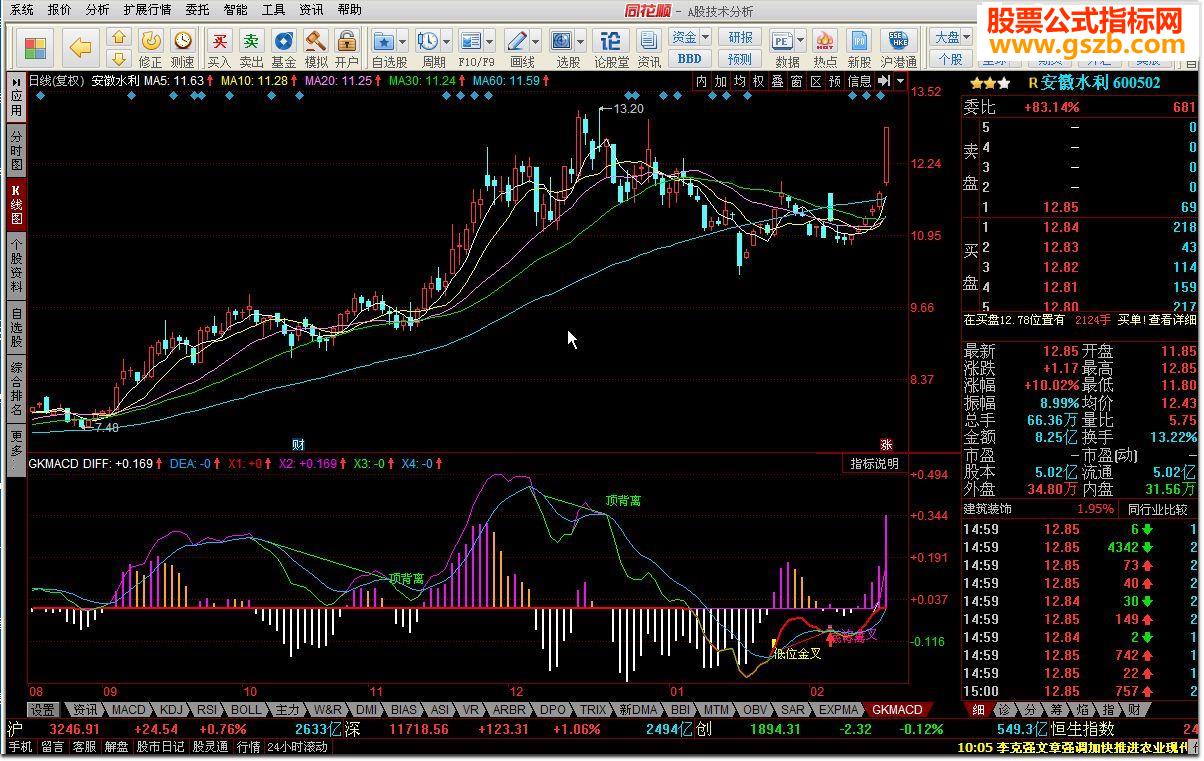1204x761 pixels.
Task: Open the colorful home tiles icon
Action: tap(36, 47)
